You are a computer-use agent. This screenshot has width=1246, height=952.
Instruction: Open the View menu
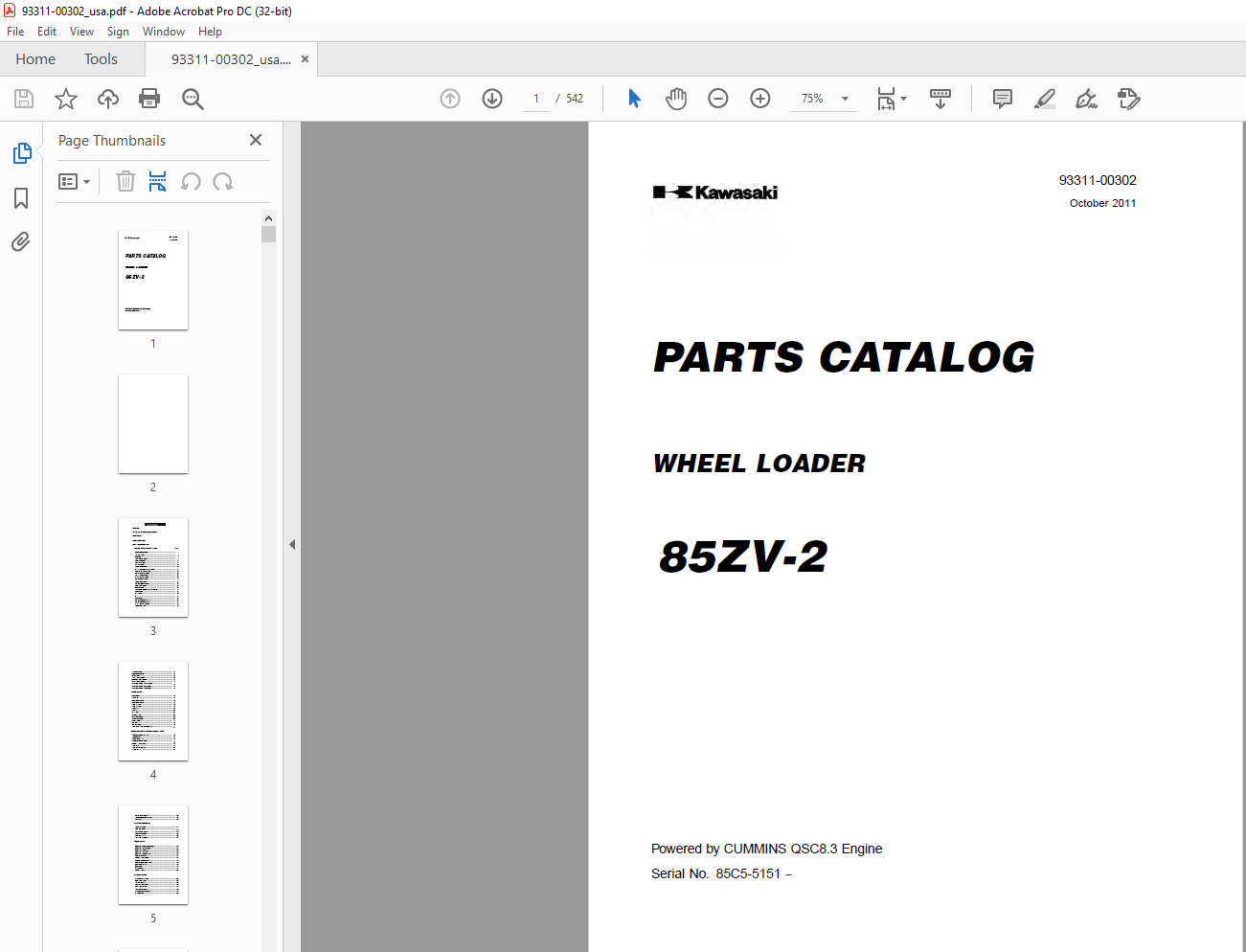click(81, 32)
